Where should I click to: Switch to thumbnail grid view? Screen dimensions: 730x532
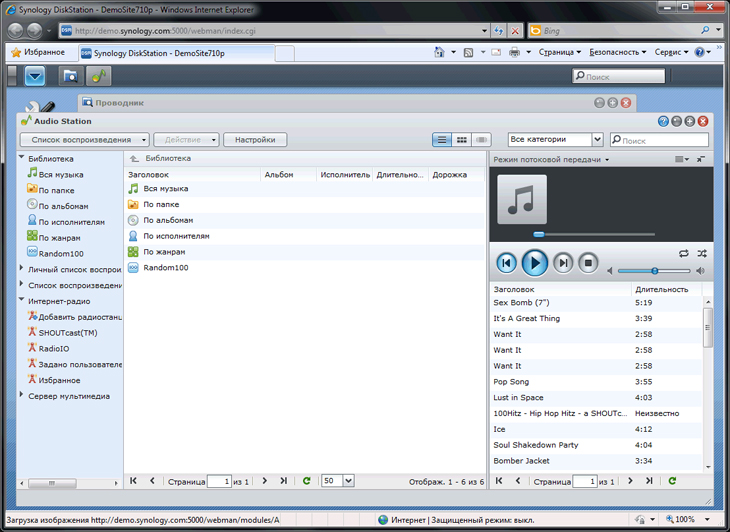coord(461,140)
